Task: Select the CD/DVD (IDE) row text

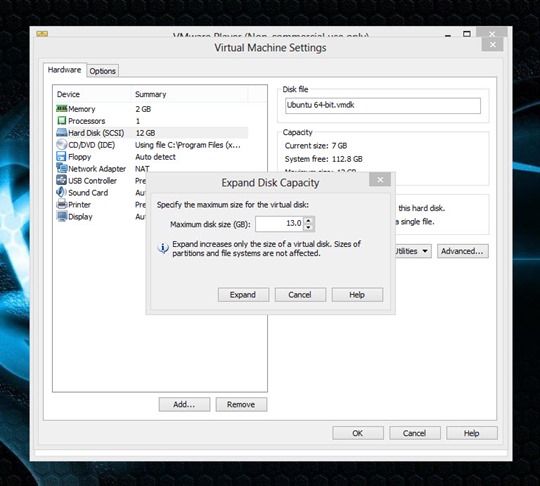Action: 92,145
